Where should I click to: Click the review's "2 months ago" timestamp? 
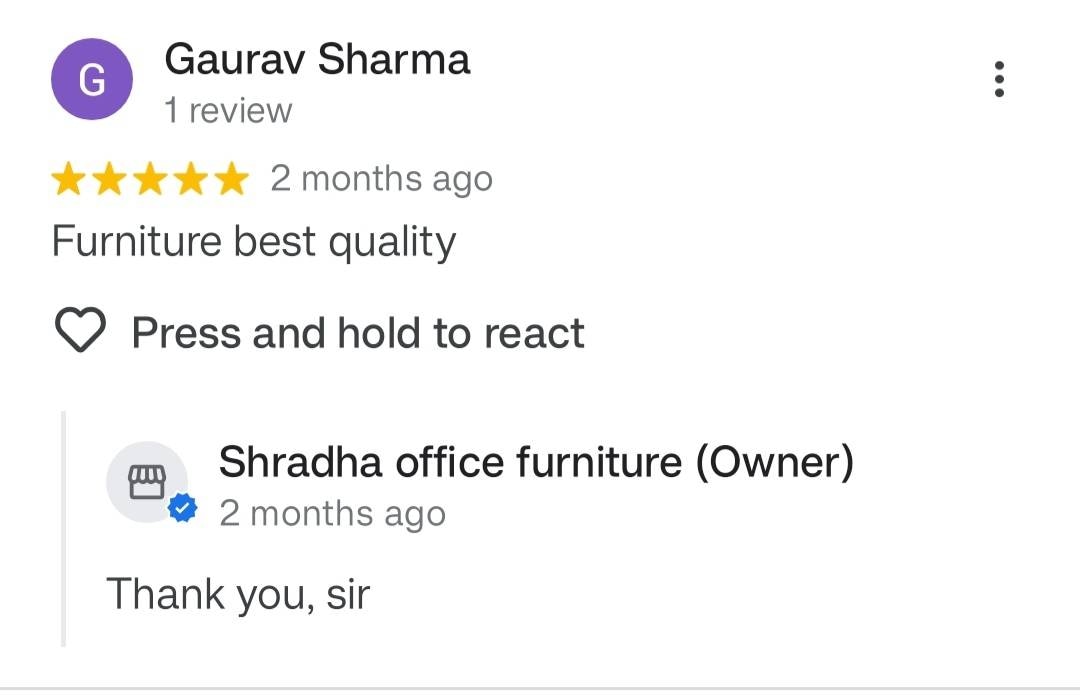pos(381,180)
